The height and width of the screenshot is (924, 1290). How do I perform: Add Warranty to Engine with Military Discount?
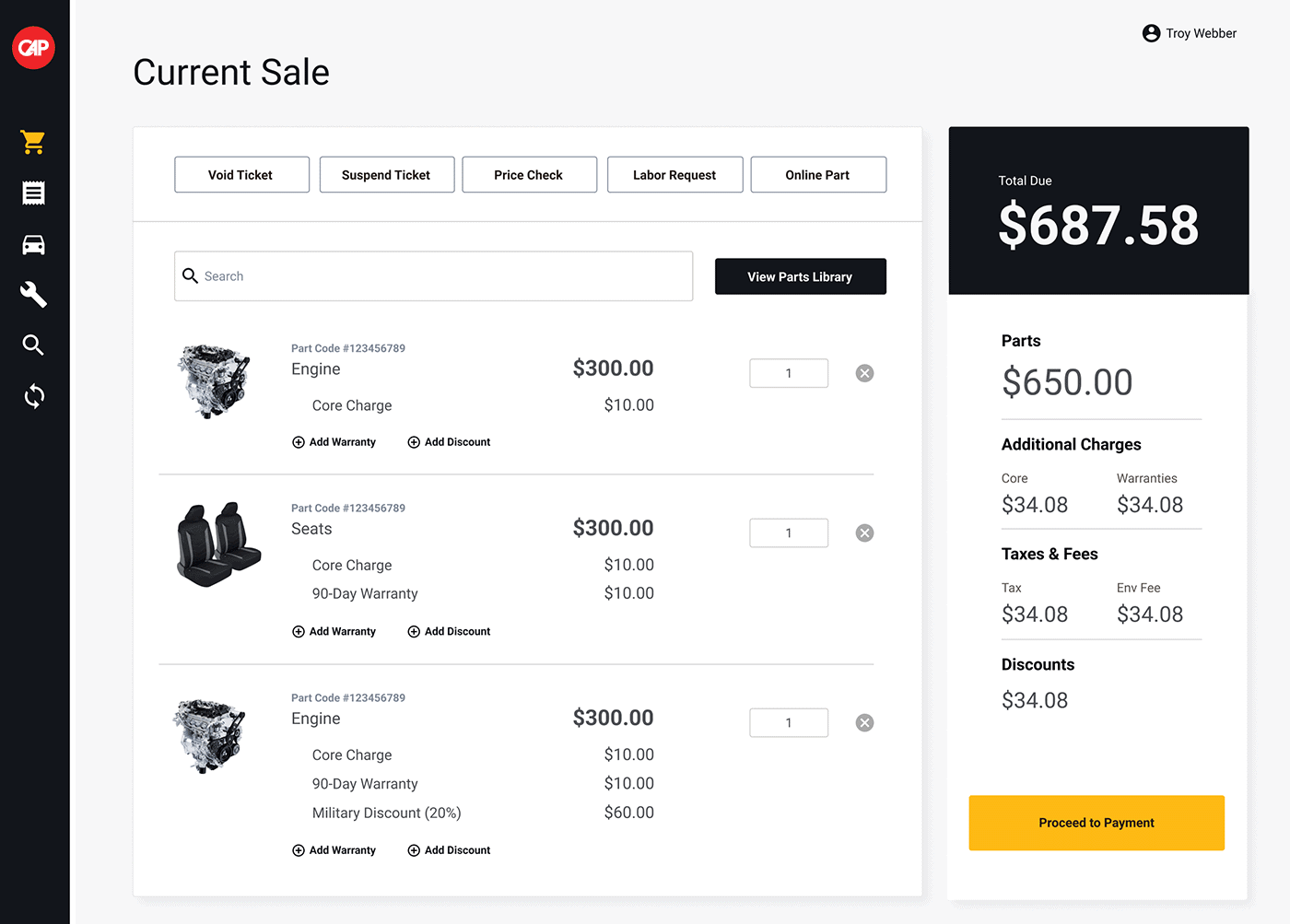334,850
